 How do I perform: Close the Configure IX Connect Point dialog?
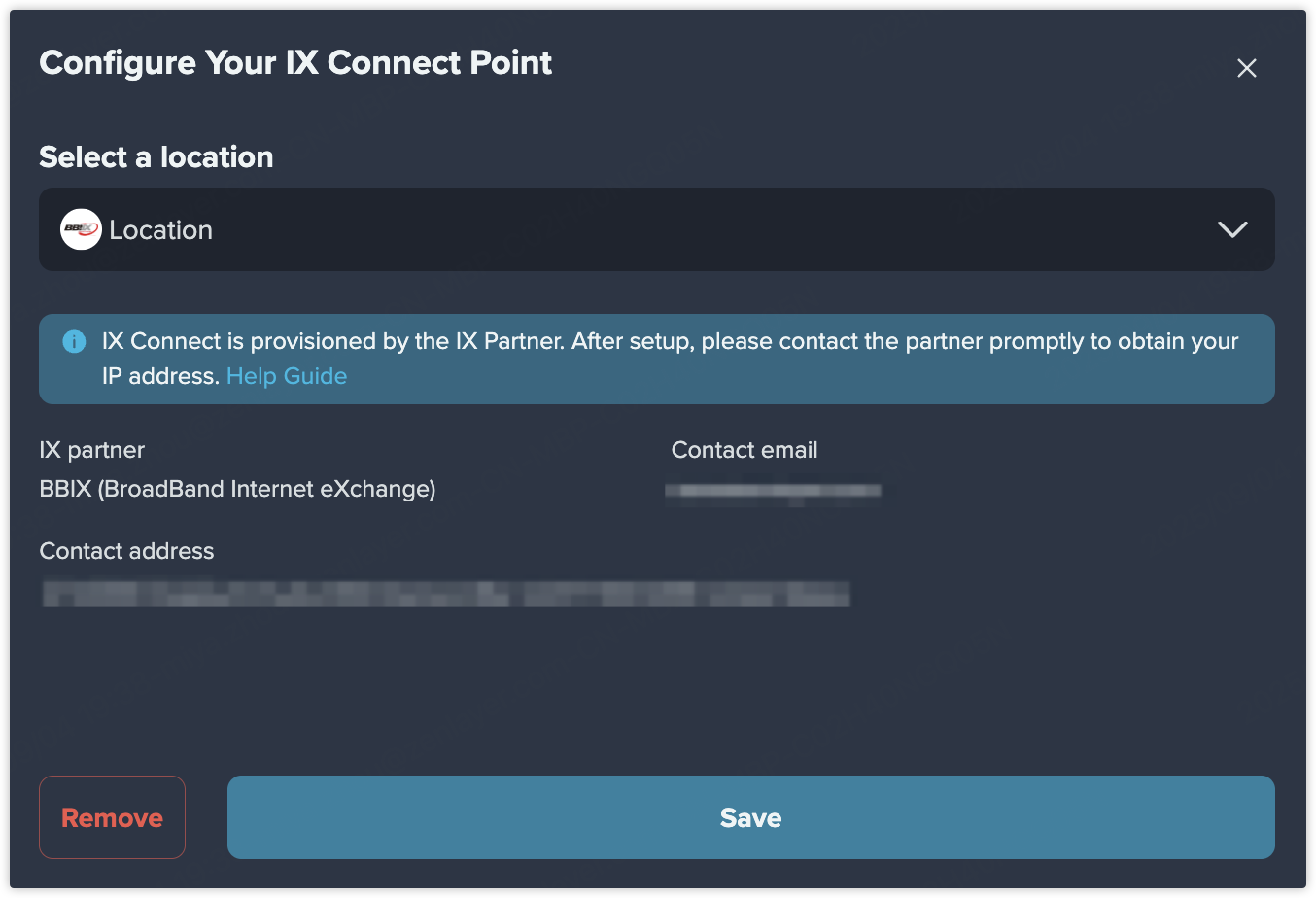tap(1247, 68)
